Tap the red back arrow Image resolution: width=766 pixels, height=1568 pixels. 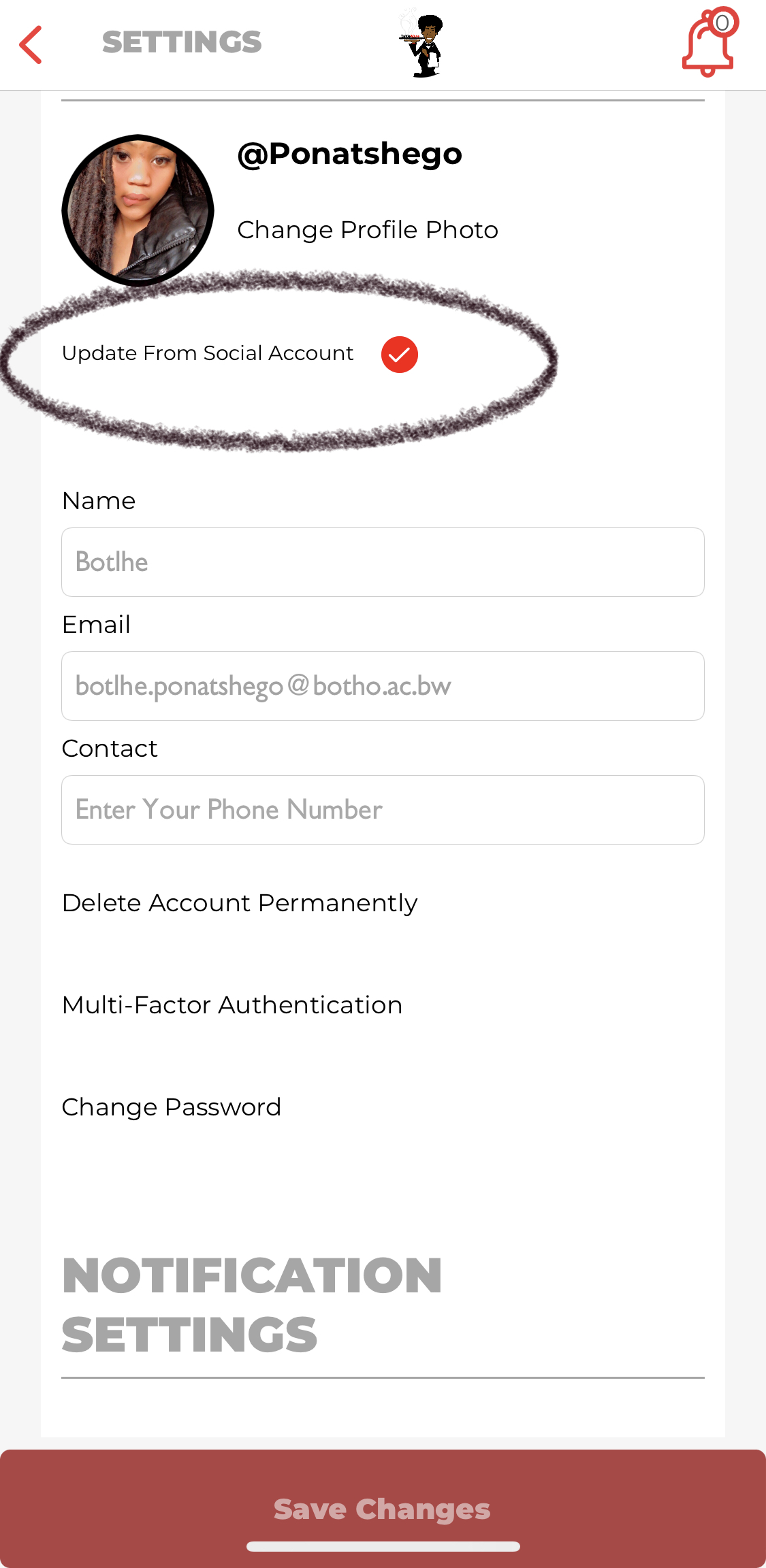click(x=31, y=44)
